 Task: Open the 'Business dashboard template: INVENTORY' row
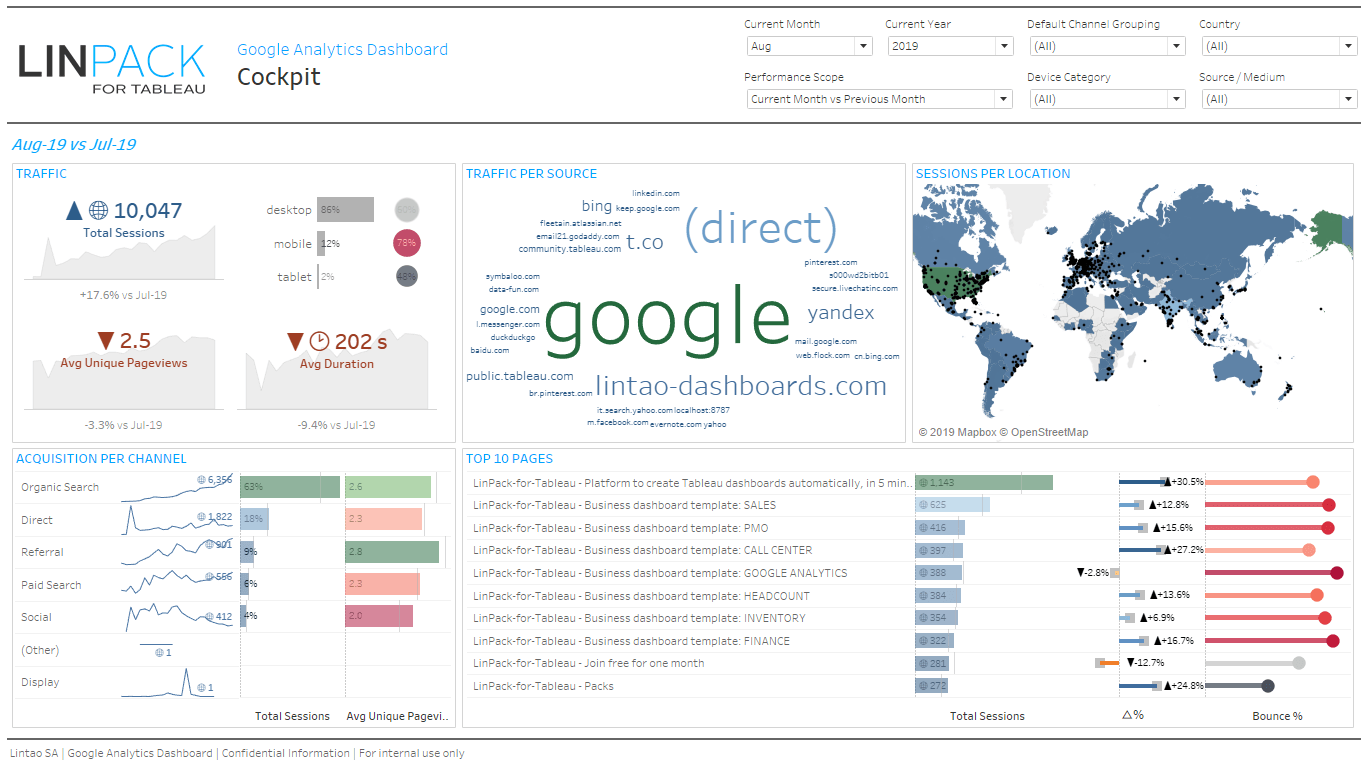pyautogui.click(x=639, y=618)
